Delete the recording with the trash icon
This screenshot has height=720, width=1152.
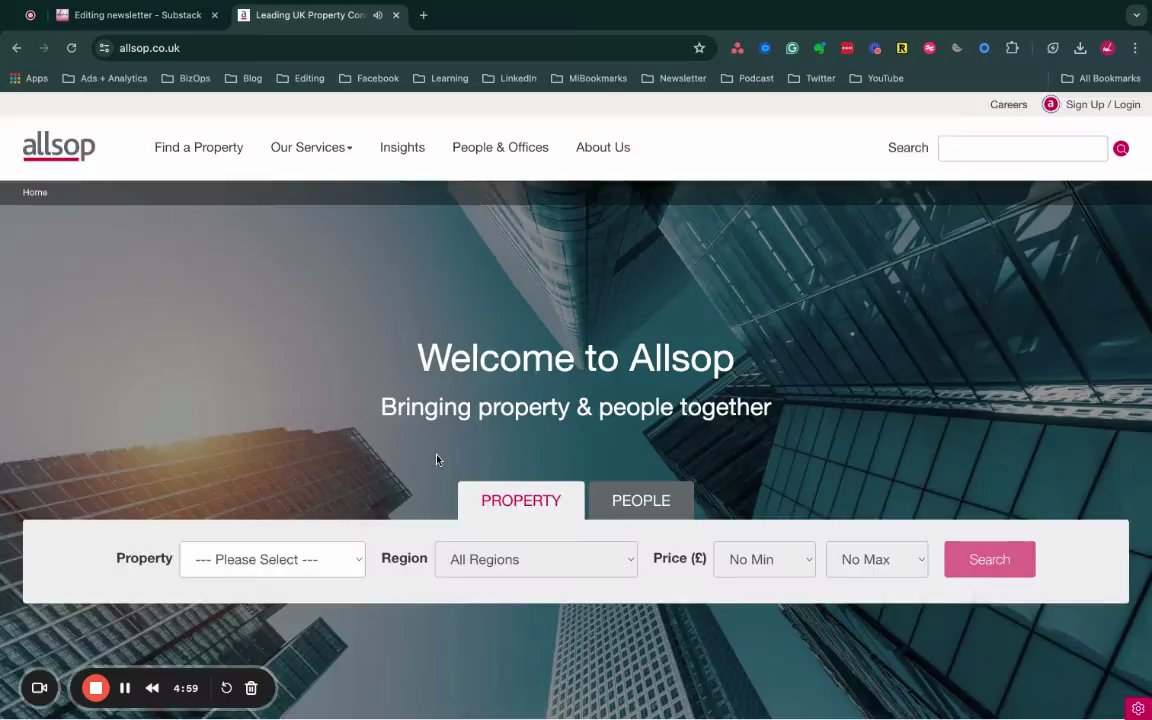[251, 688]
